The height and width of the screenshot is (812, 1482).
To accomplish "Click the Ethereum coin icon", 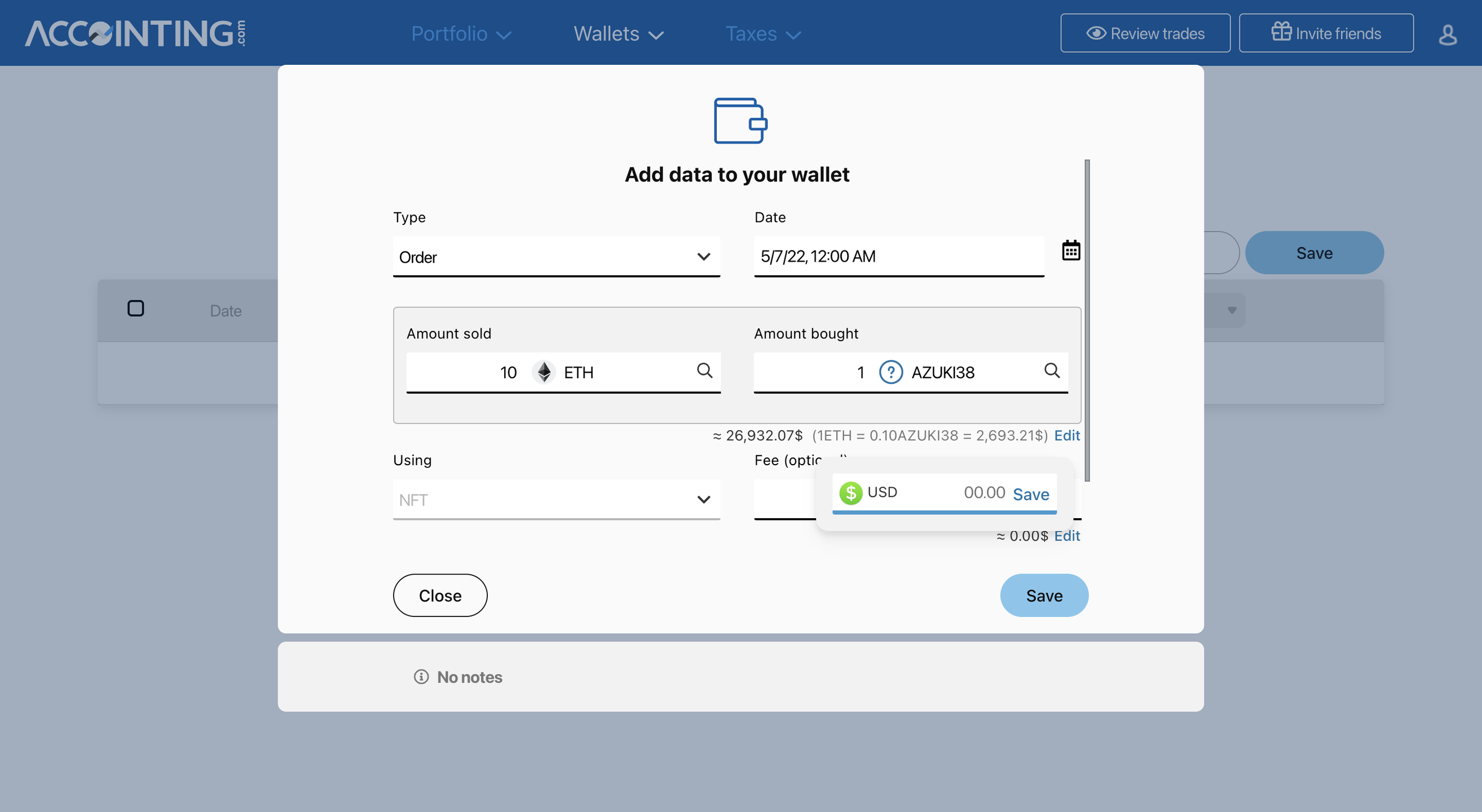I will (x=543, y=372).
